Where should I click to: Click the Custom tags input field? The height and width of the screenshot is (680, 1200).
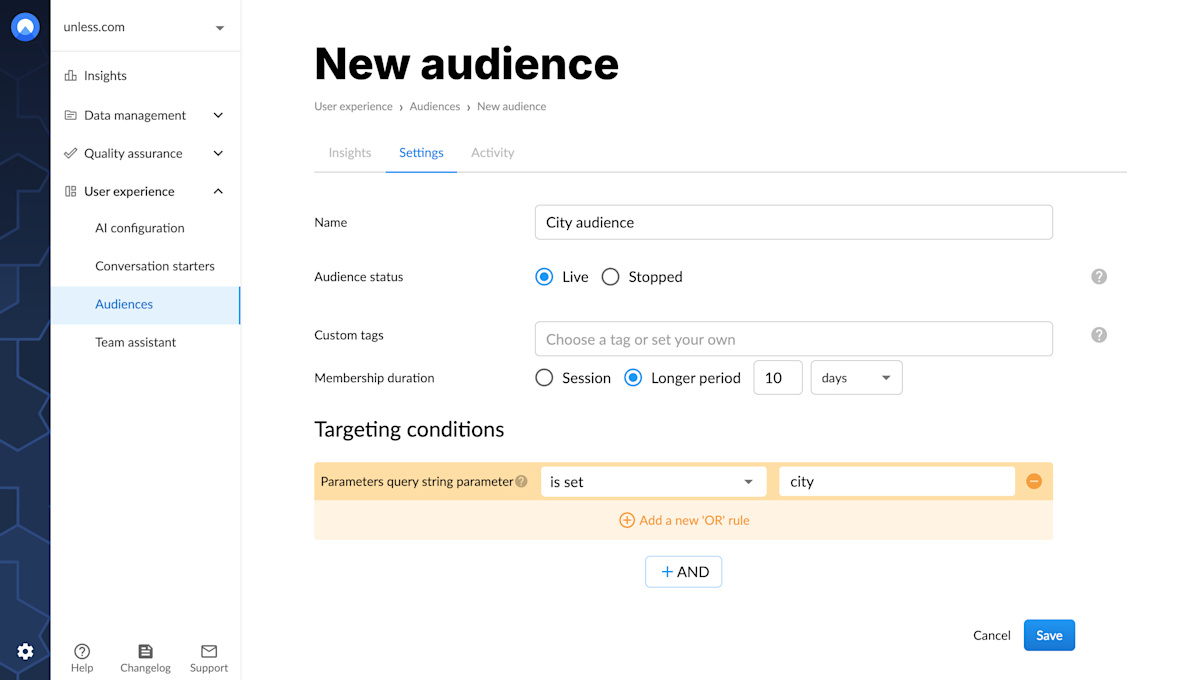click(793, 339)
